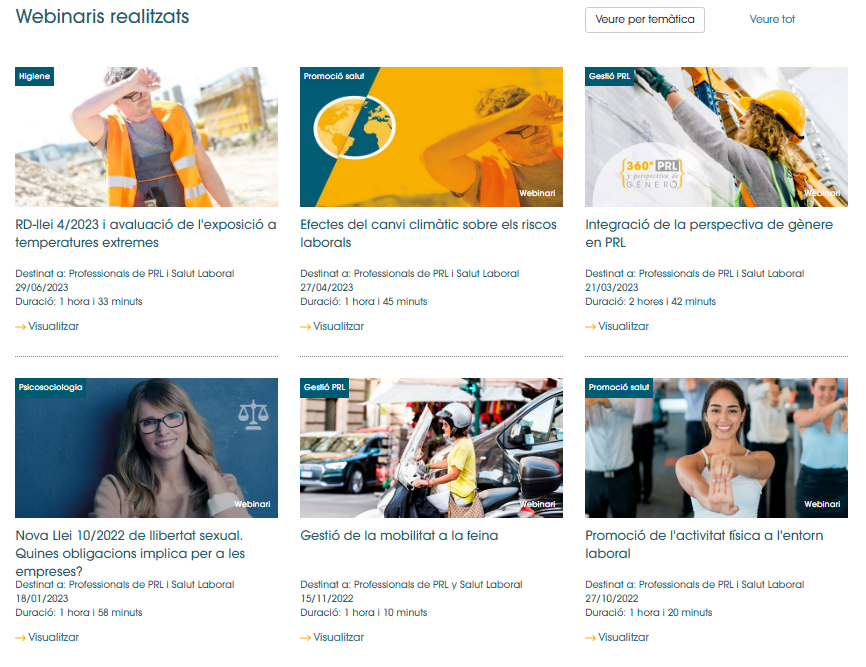Viewport: 866px width, 667px height.
Task: Open title Efectes del canvi climàtic sobre els riscos
Action: [428, 234]
